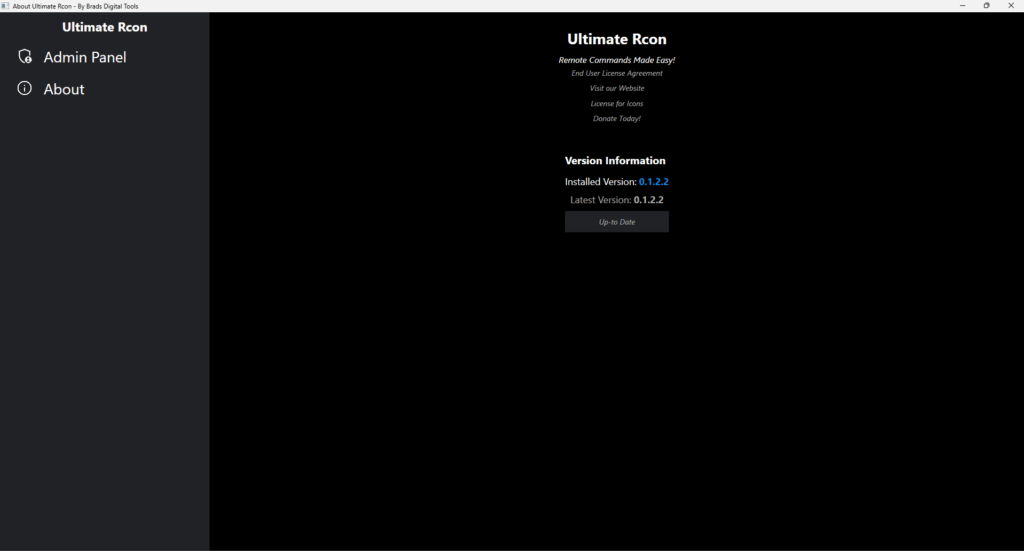Image resolution: width=1024 pixels, height=551 pixels.
Task: Open the License for Icons link
Action: click(x=616, y=103)
